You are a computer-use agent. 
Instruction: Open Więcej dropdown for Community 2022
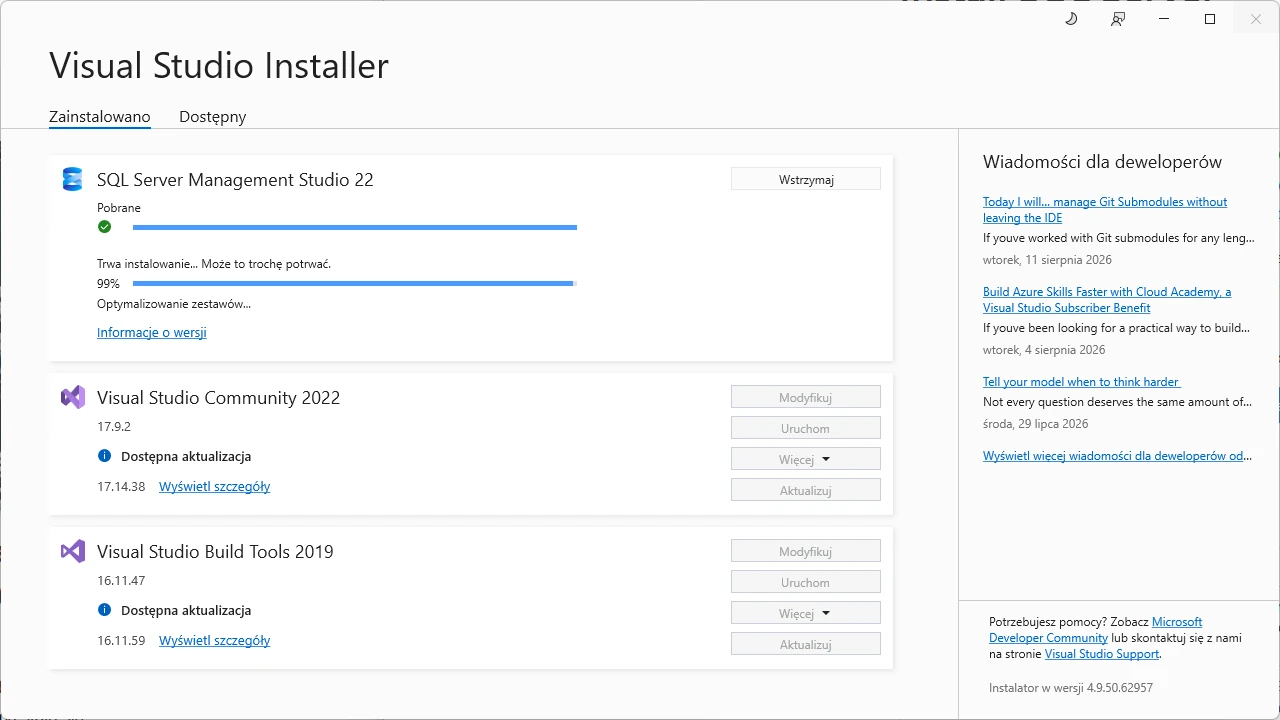pos(806,459)
